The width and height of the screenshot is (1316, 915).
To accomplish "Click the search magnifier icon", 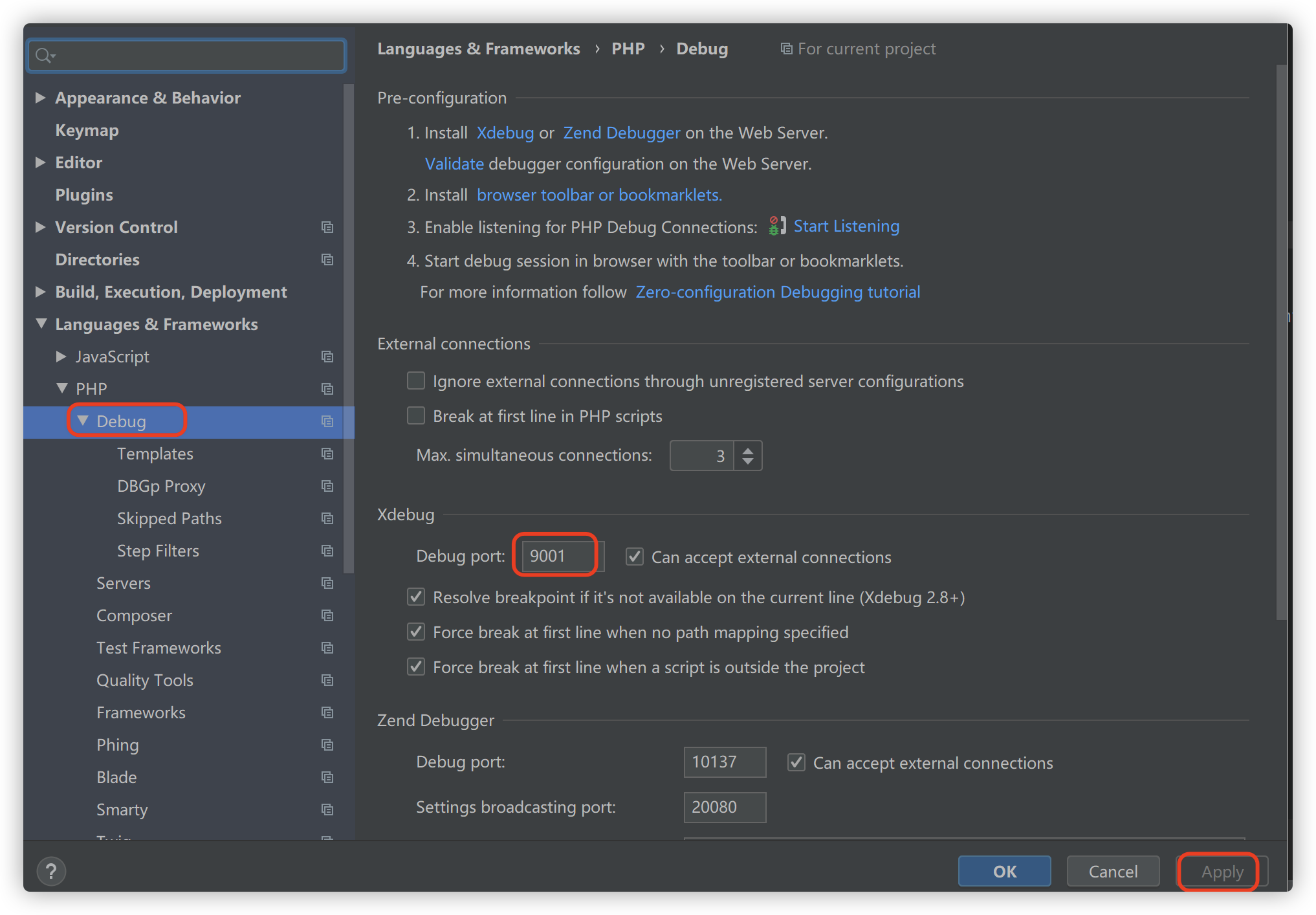I will [44, 56].
